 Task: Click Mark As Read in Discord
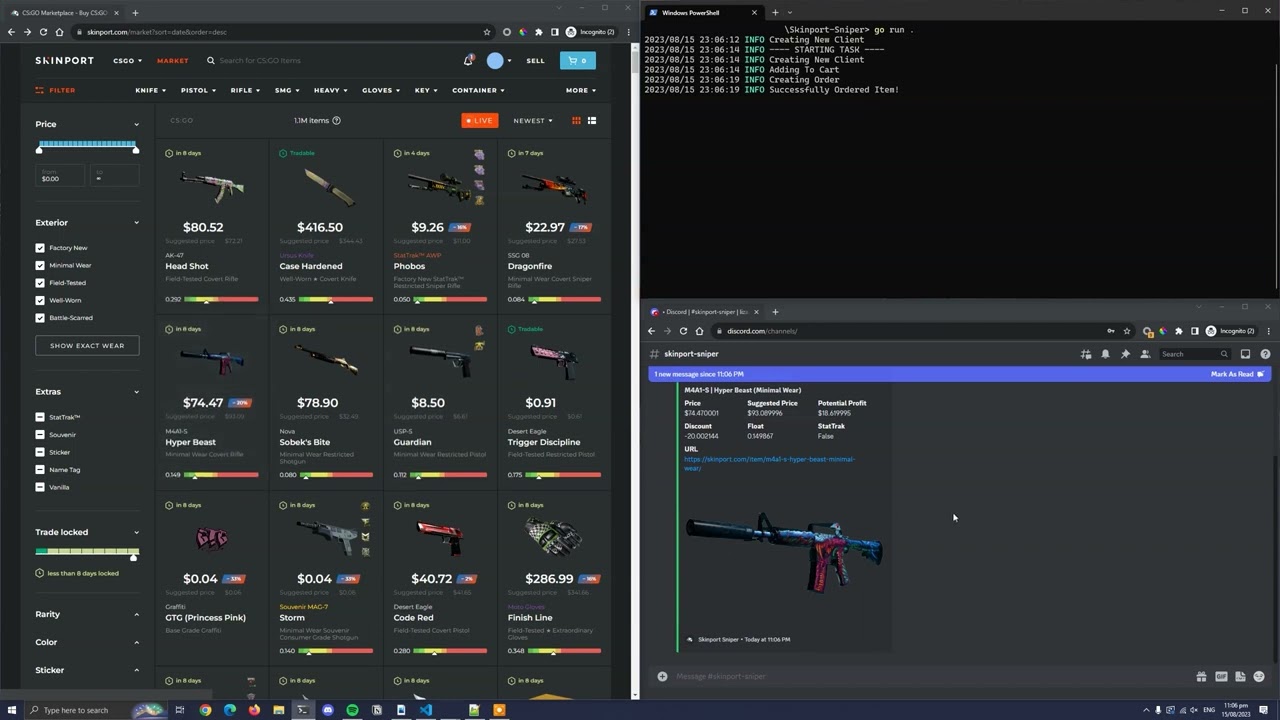coord(1238,374)
